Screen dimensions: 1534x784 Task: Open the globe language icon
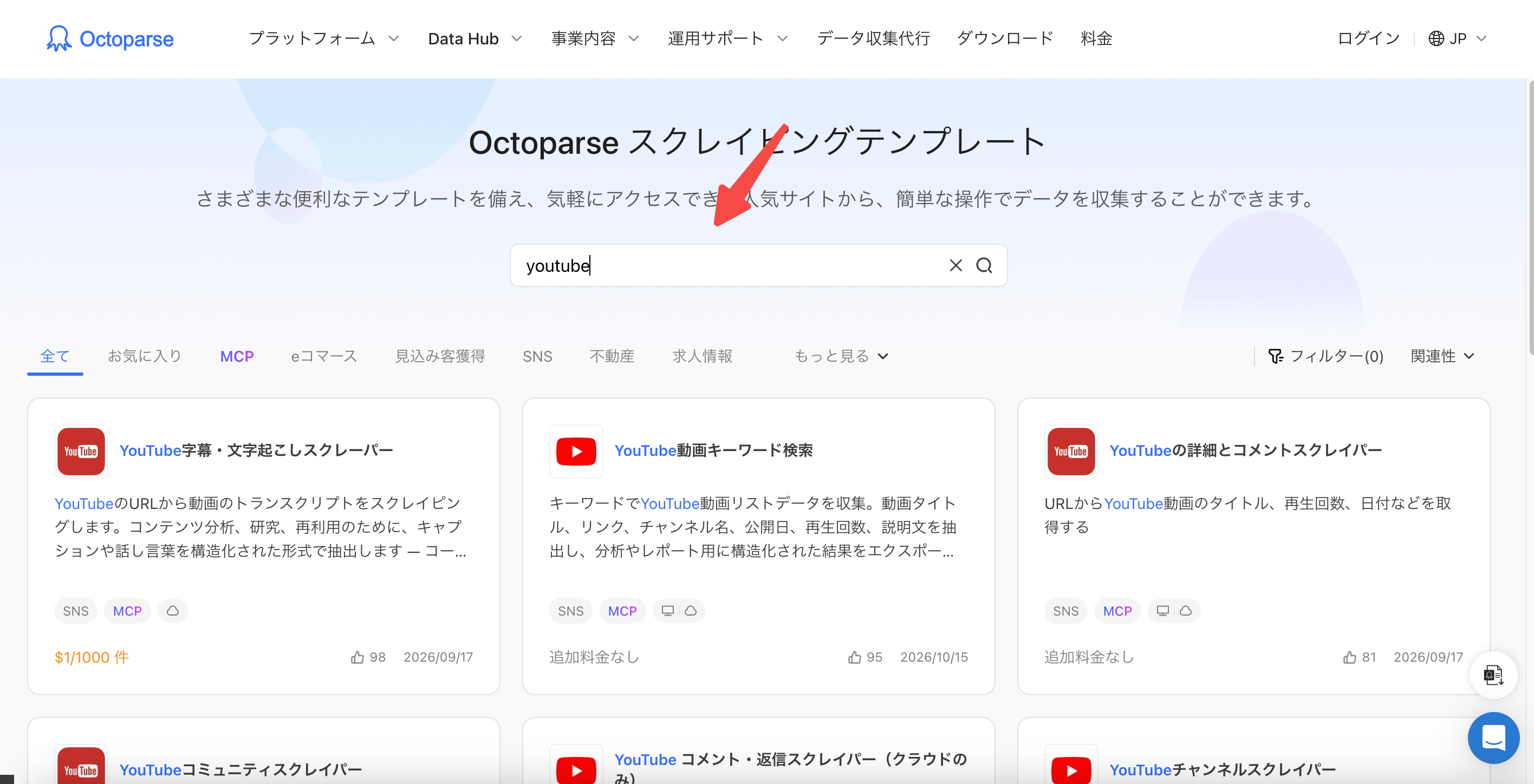tap(1436, 38)
